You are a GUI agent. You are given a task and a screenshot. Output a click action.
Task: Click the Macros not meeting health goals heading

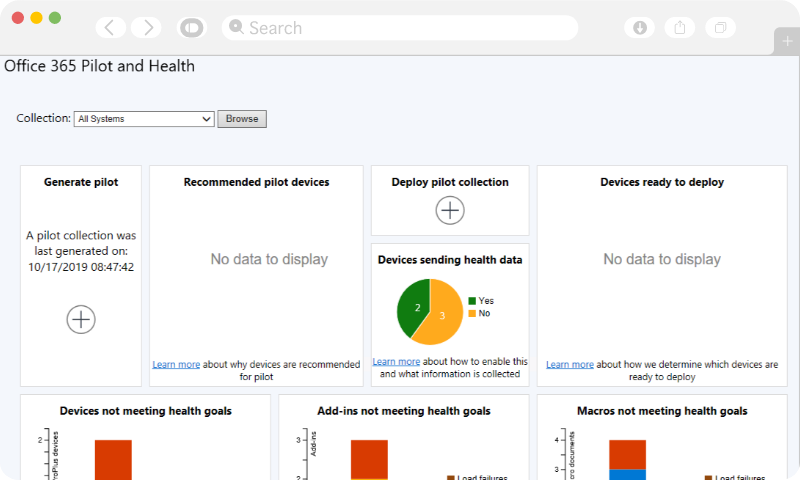662,411
